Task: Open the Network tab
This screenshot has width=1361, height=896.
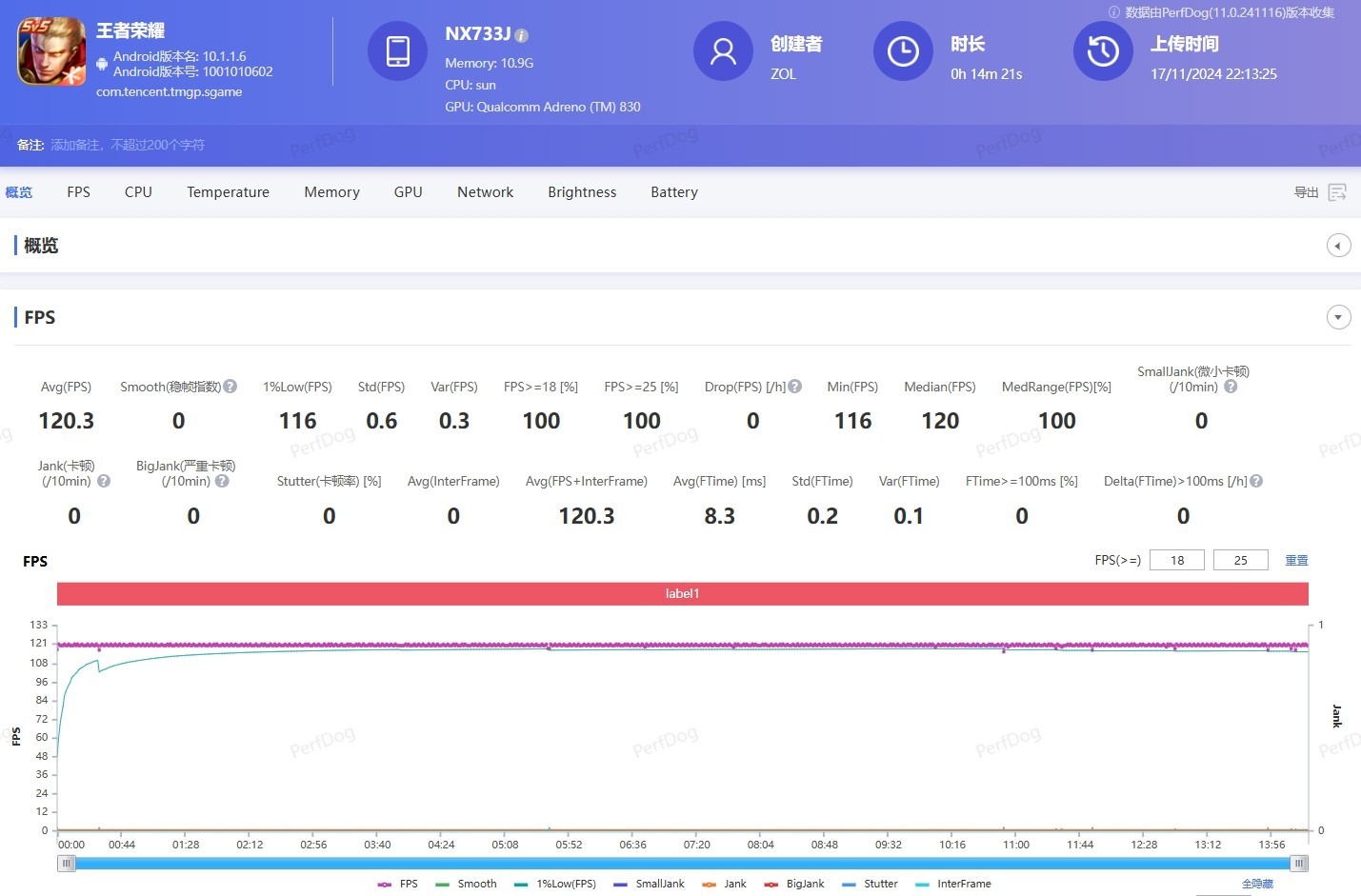Action: pyautogui.click(x=486, y=192)
